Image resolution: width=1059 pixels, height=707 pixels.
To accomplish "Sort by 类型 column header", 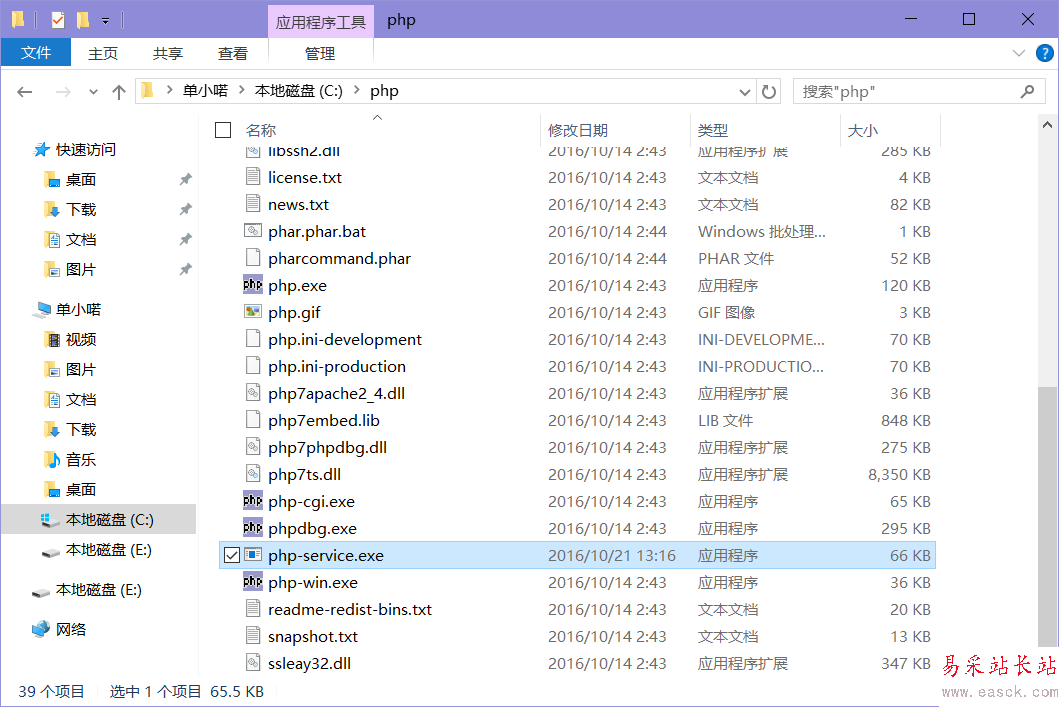I will click(713, 130).
